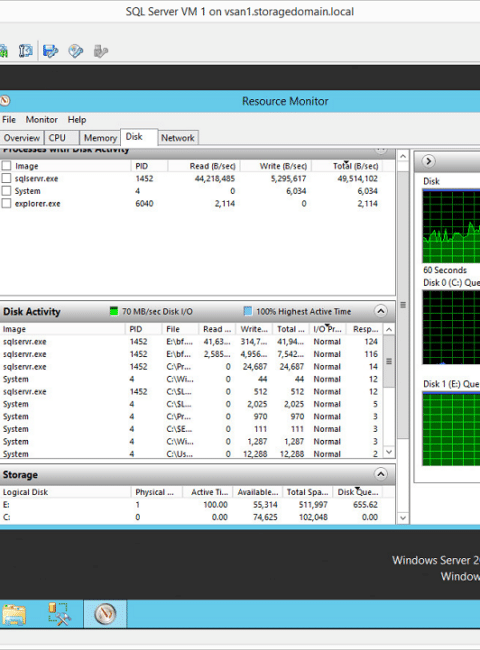The height and width of the screenshot is (650, 480).
Task: Click the CD/DVD connect toolbar icon
Action: 75,51
